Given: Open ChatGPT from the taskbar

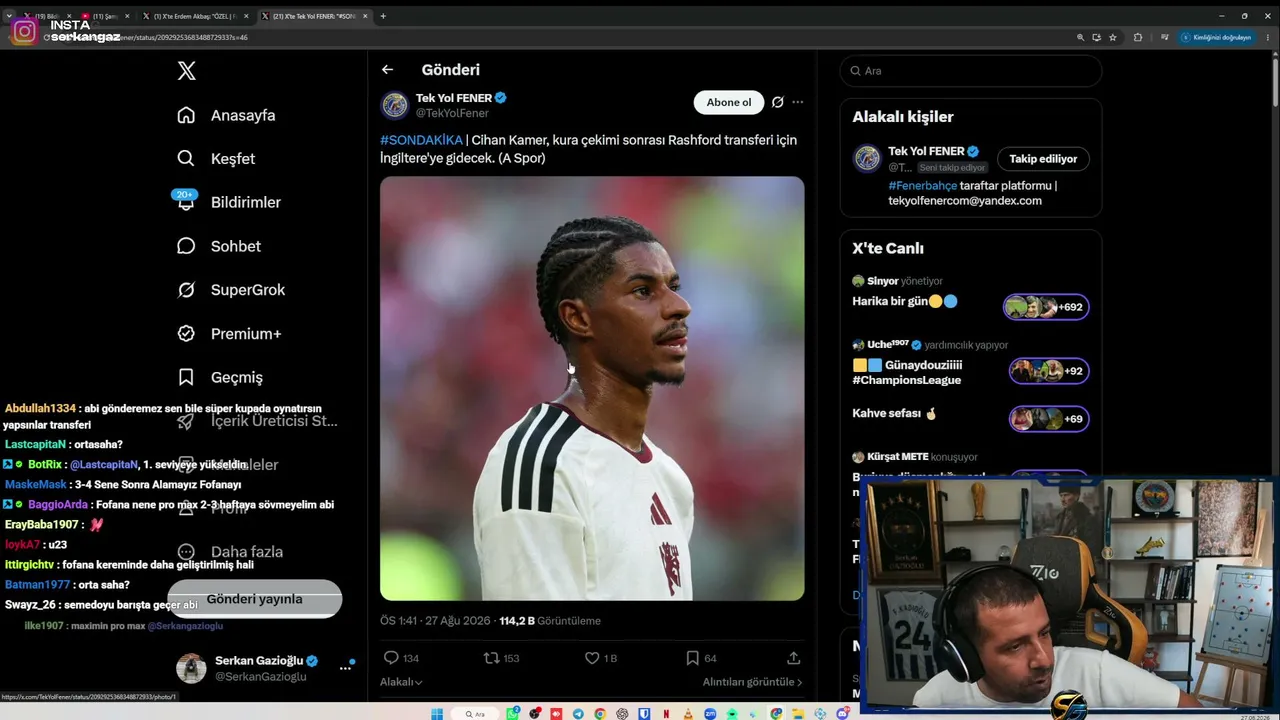Looking at the screenshot, I should 622,714.
